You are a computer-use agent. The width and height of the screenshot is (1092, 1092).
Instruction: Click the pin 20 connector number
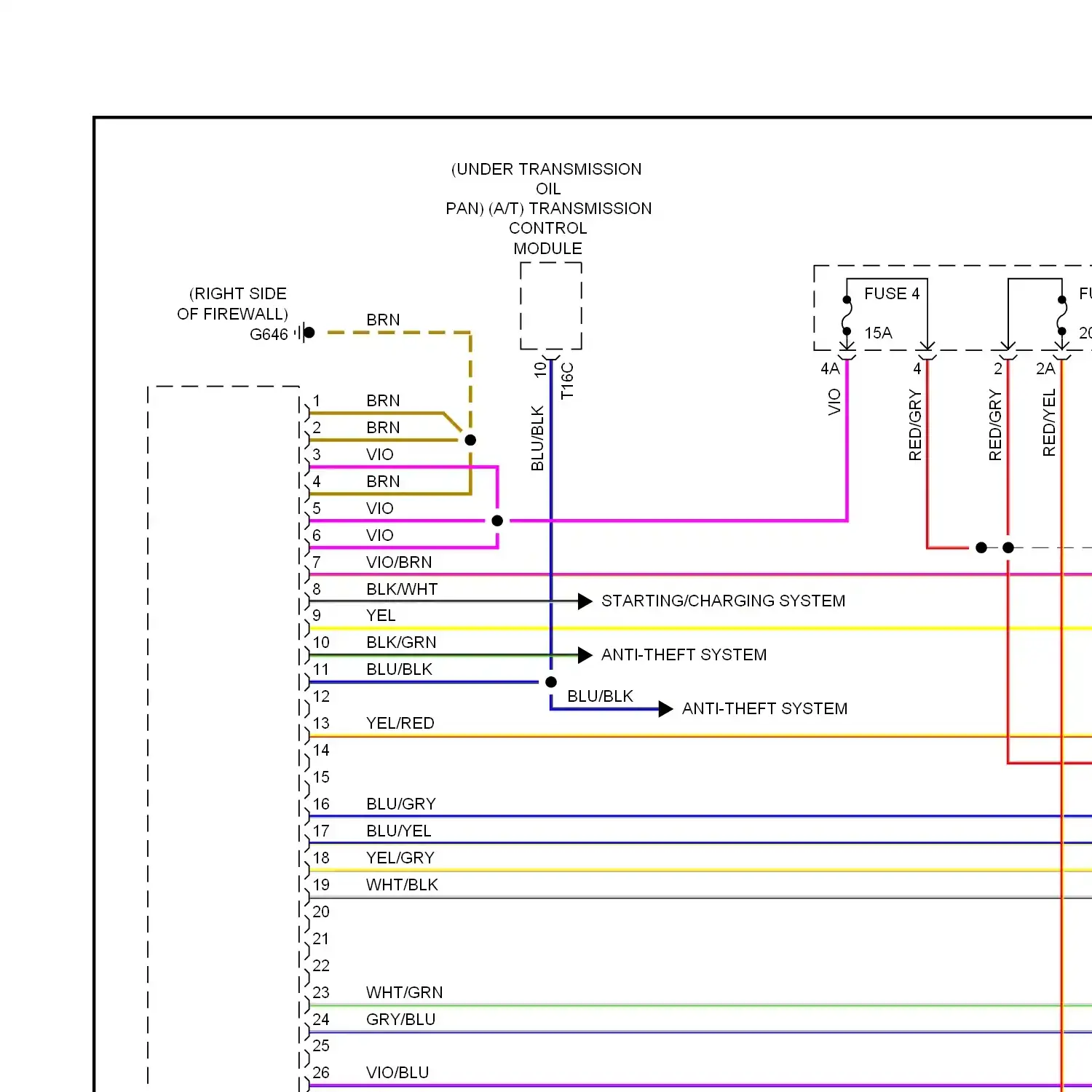pyautogui.click(x=321, y=911)
